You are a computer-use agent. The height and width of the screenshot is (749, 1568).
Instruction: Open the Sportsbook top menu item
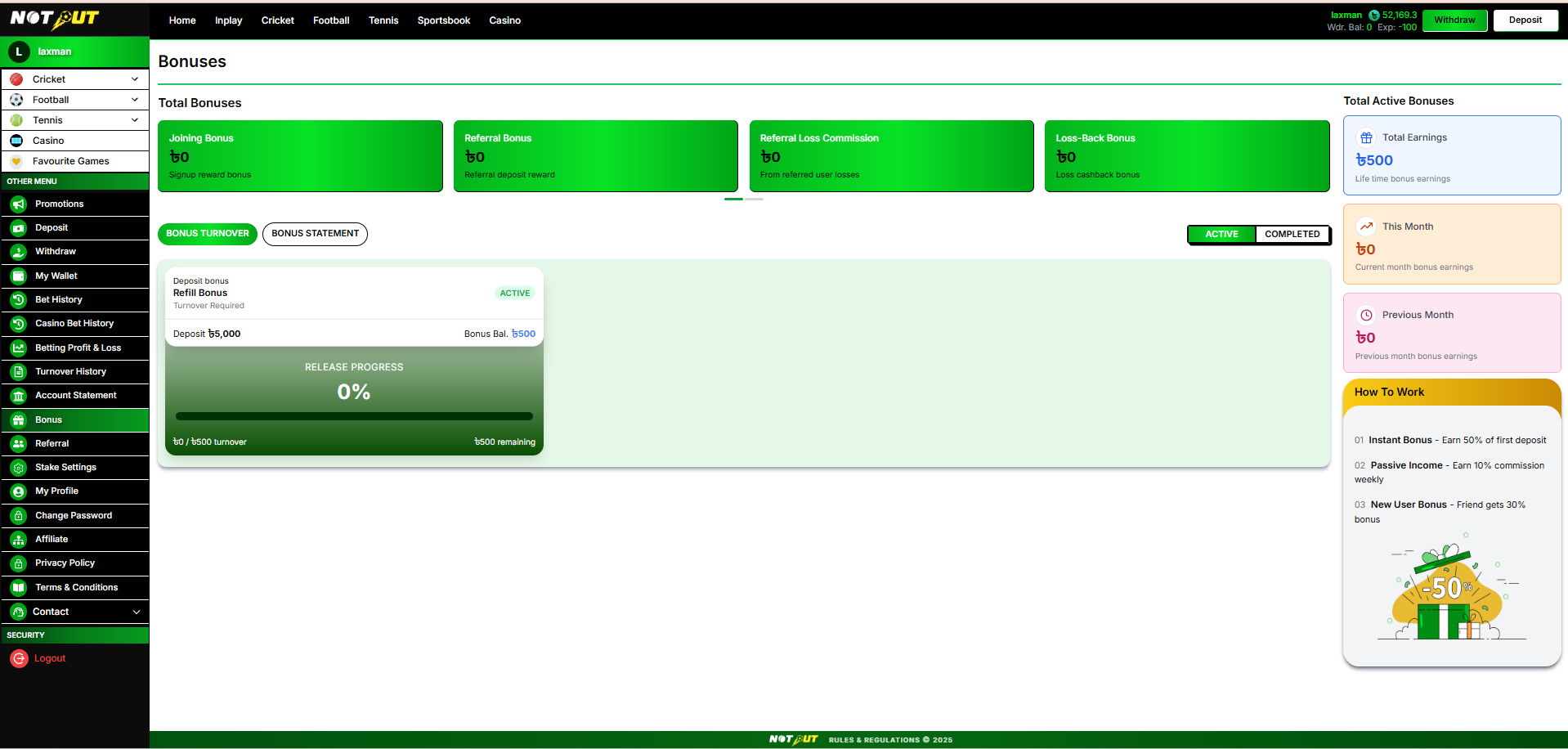[444, 20]
